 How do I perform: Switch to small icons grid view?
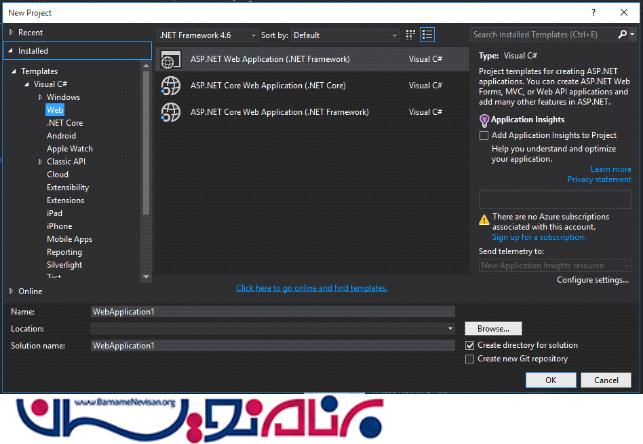(x=410, y=35)
